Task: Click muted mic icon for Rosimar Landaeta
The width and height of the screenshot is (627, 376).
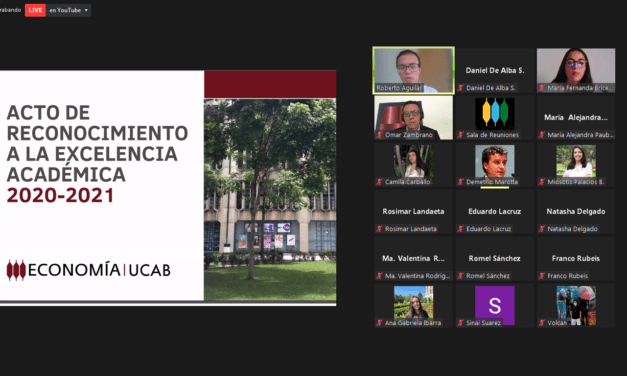Action: (380, 229)
